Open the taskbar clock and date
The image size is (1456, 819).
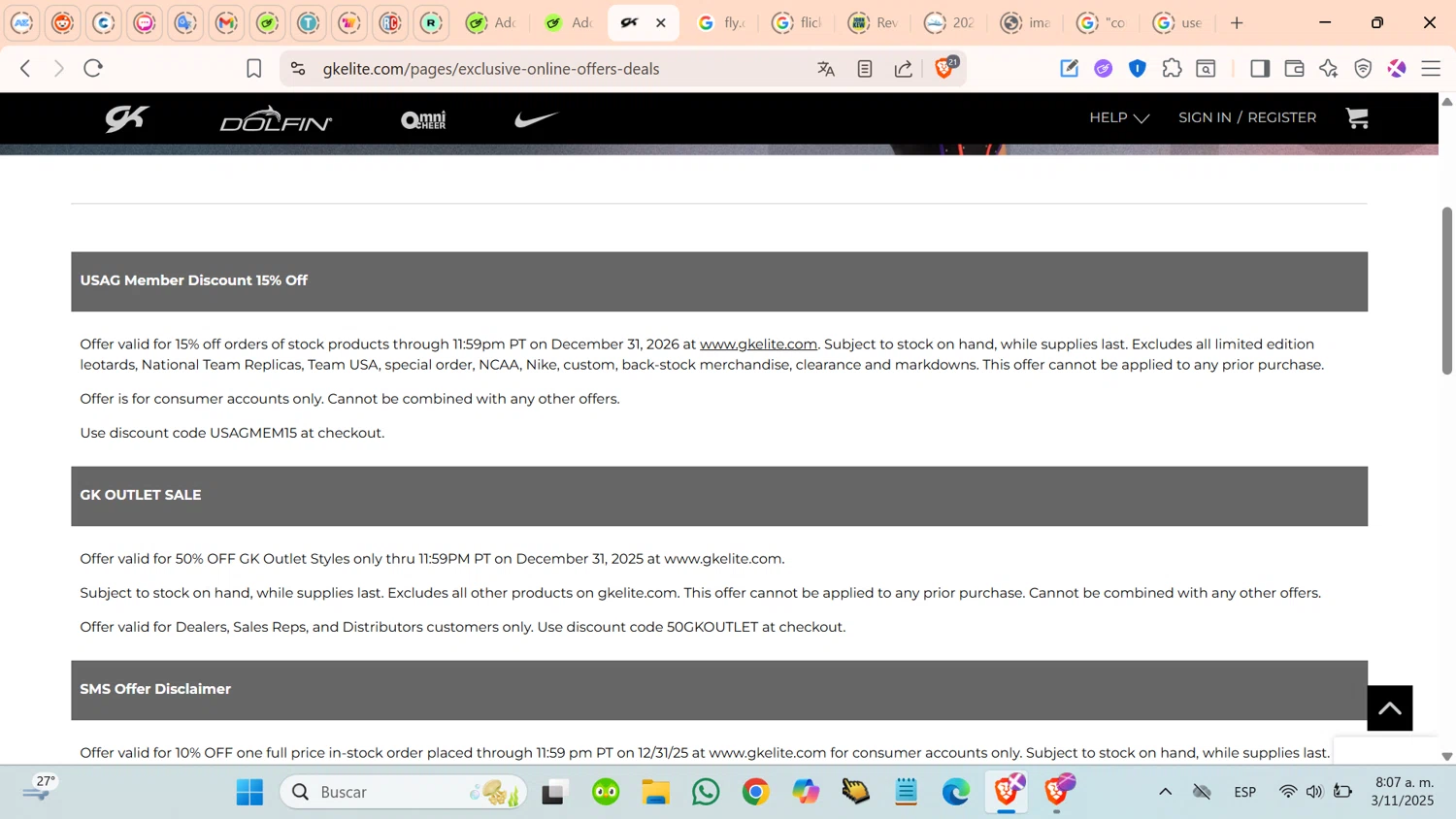[x=1403, y=791]
